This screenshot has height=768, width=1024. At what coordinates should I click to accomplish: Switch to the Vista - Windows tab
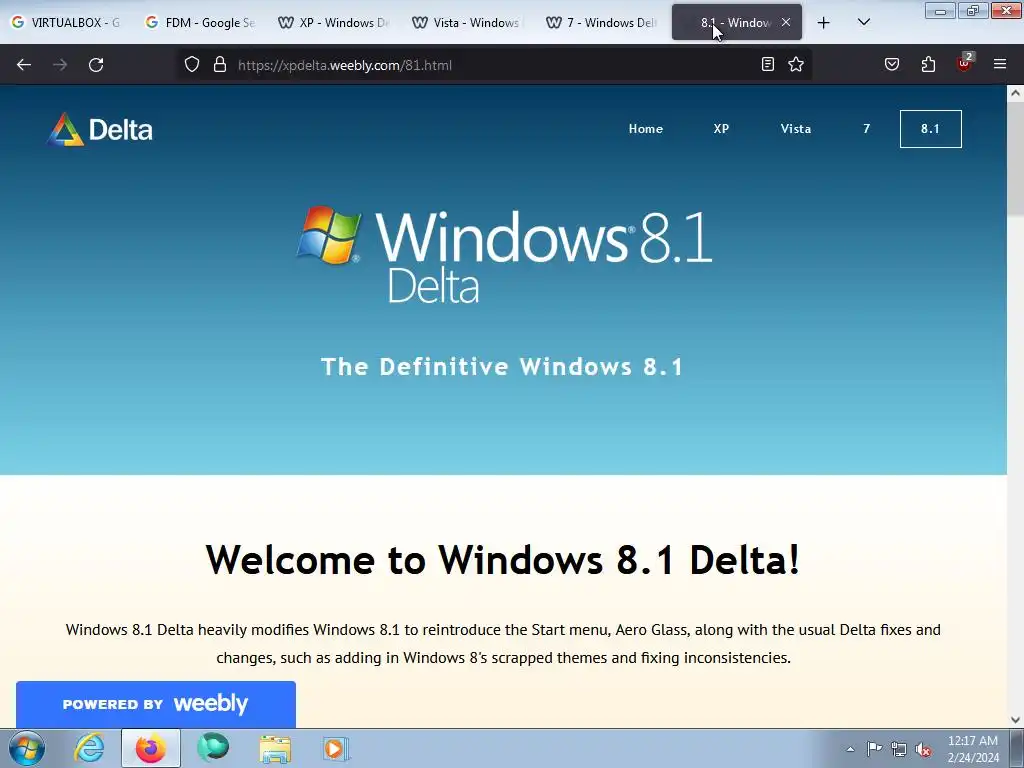(x=468, y=22)
